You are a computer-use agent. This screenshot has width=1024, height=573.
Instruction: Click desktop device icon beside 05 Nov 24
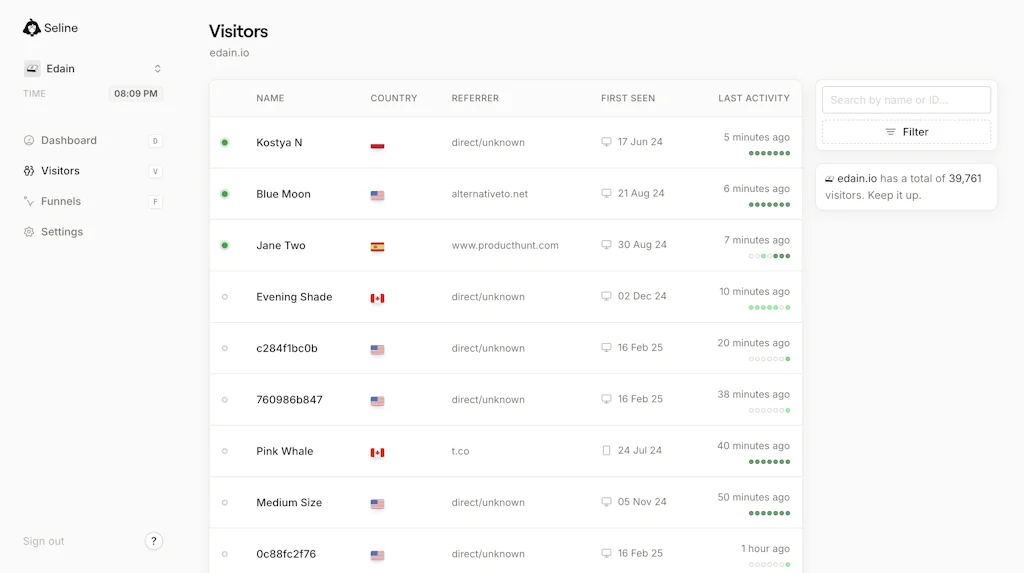click(x=606, y=502)
